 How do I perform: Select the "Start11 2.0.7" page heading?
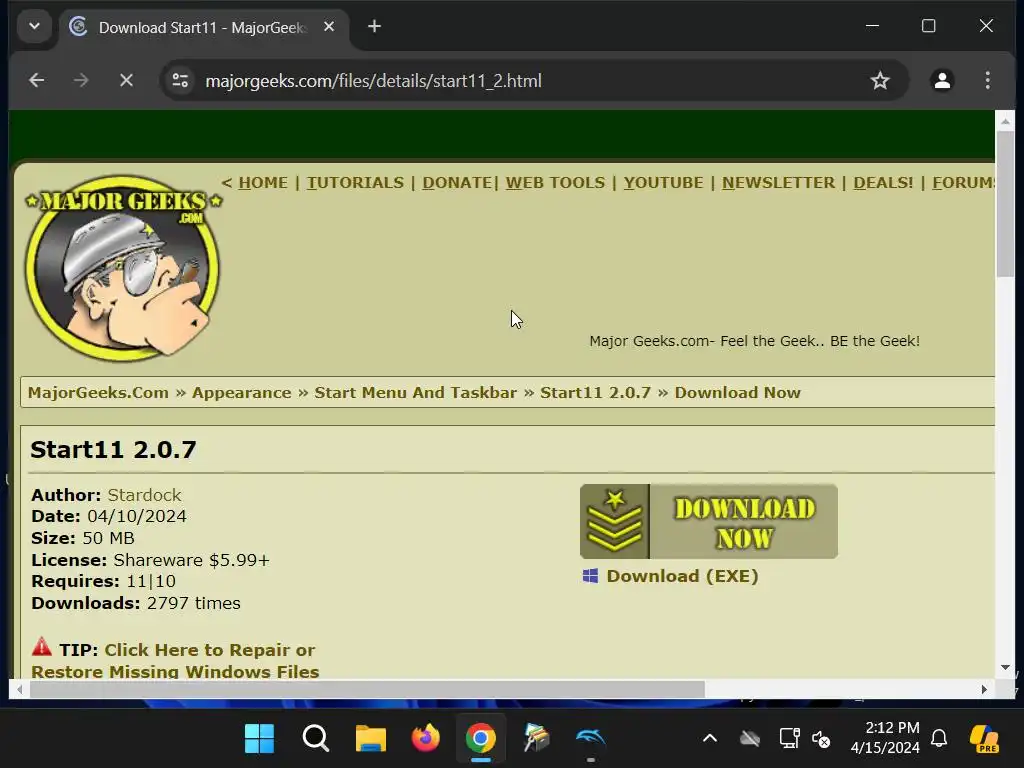point(113,449)
